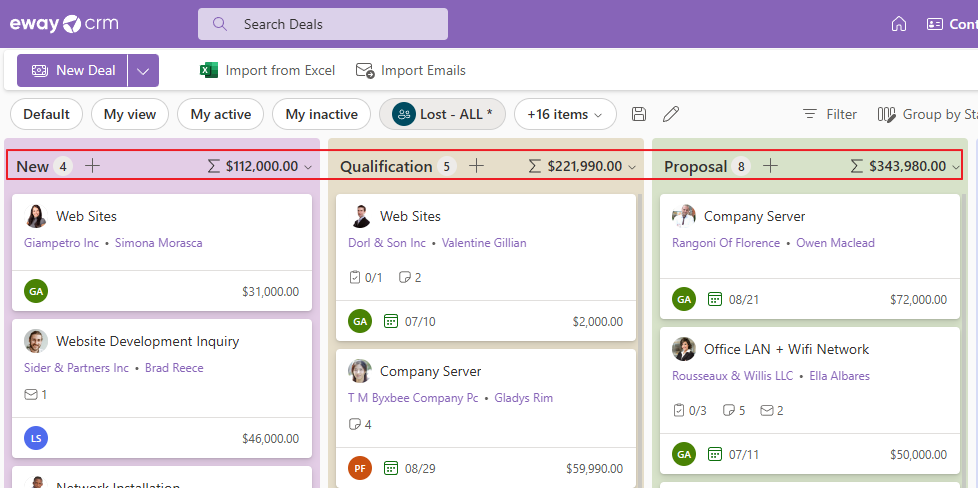The width and height of the screenshot is (978, 488).
Task: Select the My view tab
Action: tap(130, 114)
